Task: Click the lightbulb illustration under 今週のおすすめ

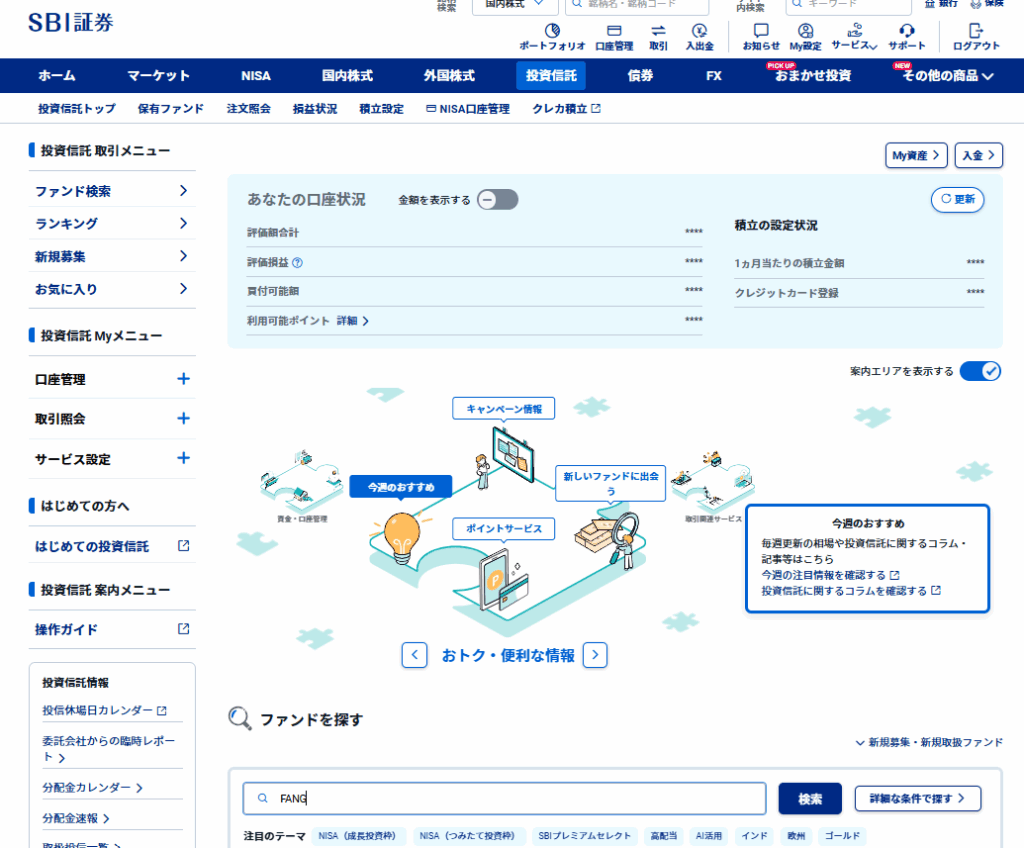Action: (x=401, y=537)
